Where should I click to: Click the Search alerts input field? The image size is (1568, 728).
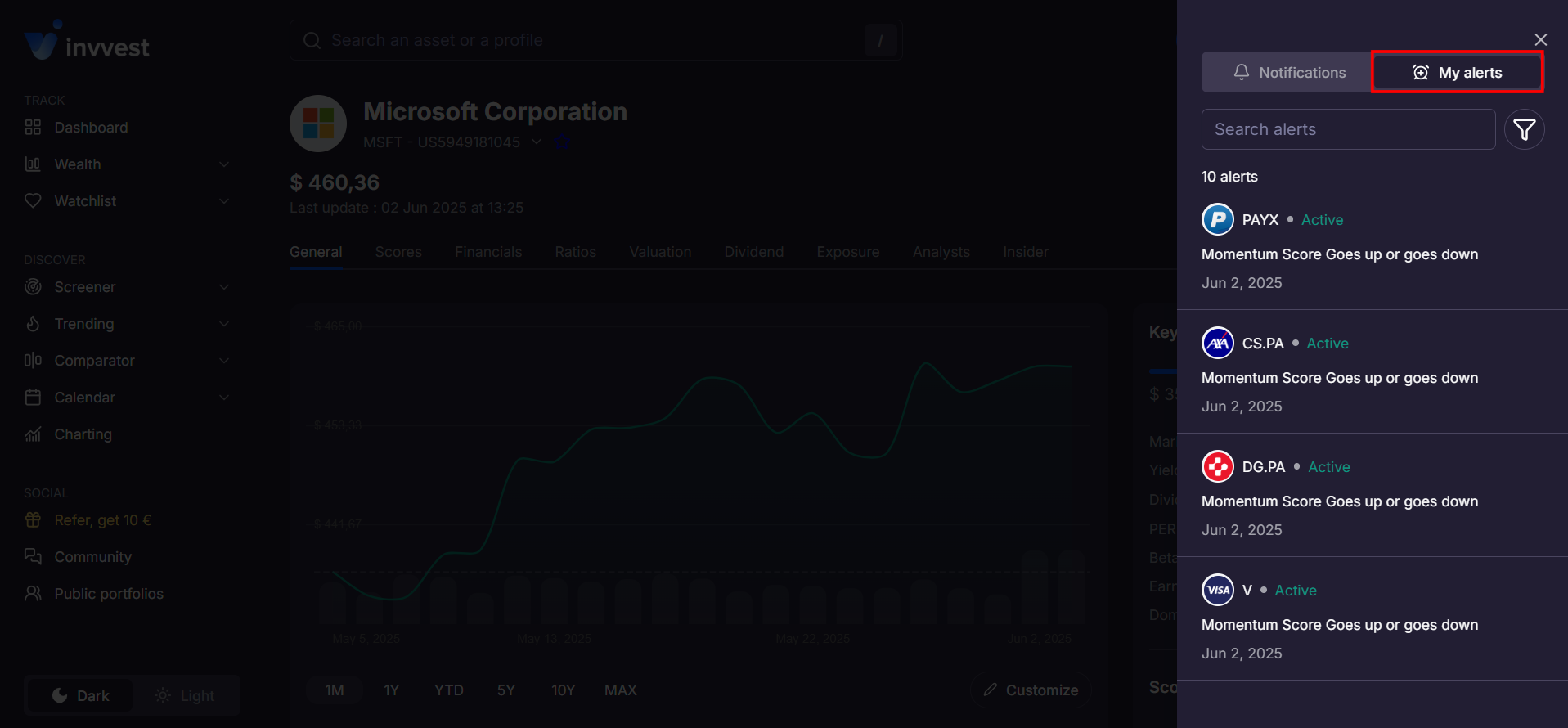pyautogui.click(x=1348, y=129)
